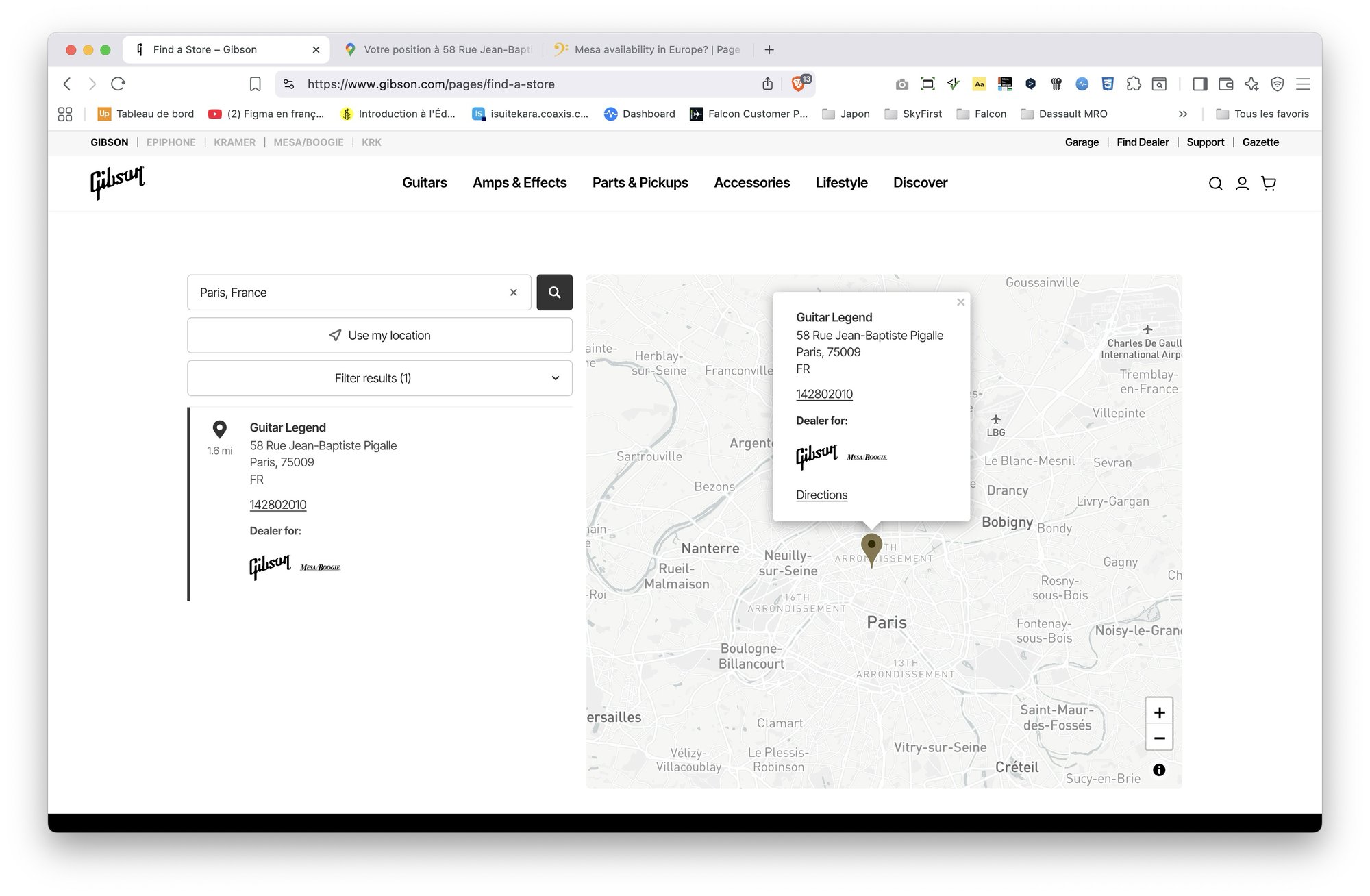Open the Leo AI sparkle icon
The height and width of the screenshot is (896, 1370).
(1251, 84)
